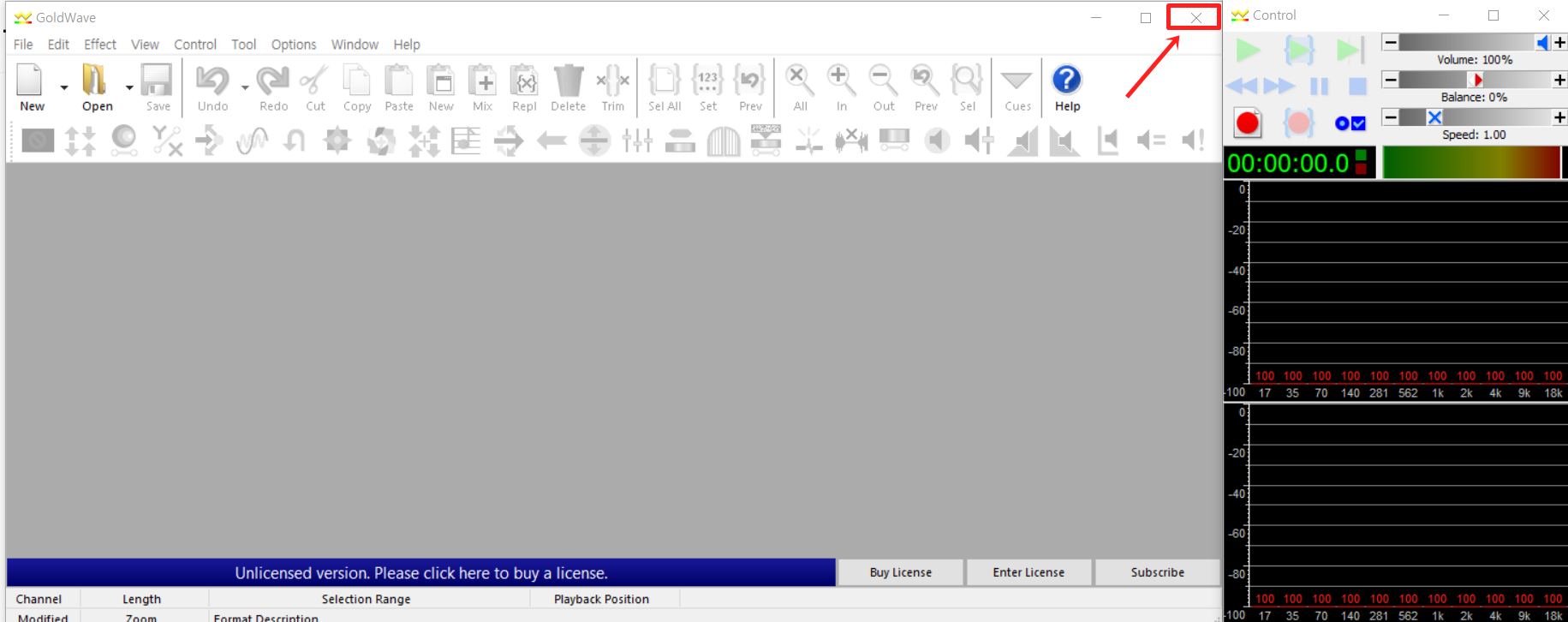Click the previous selection Prev icon
The height and width of the screenshot is (622, 1568).
[x=750, y=81]
